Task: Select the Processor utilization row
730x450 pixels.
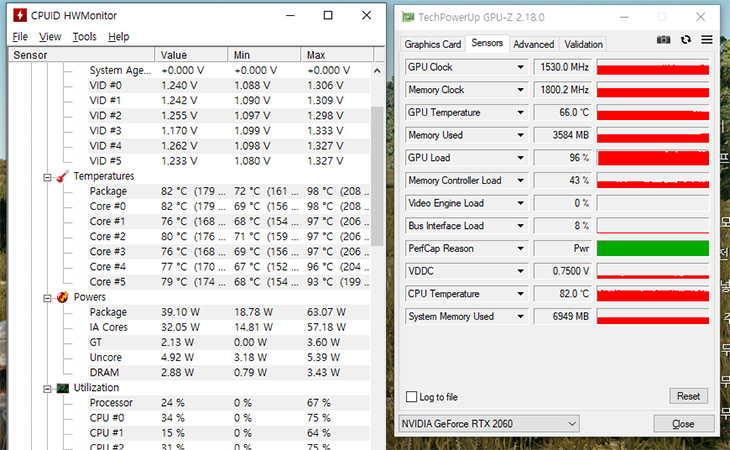Action: (x=229, y=403)
